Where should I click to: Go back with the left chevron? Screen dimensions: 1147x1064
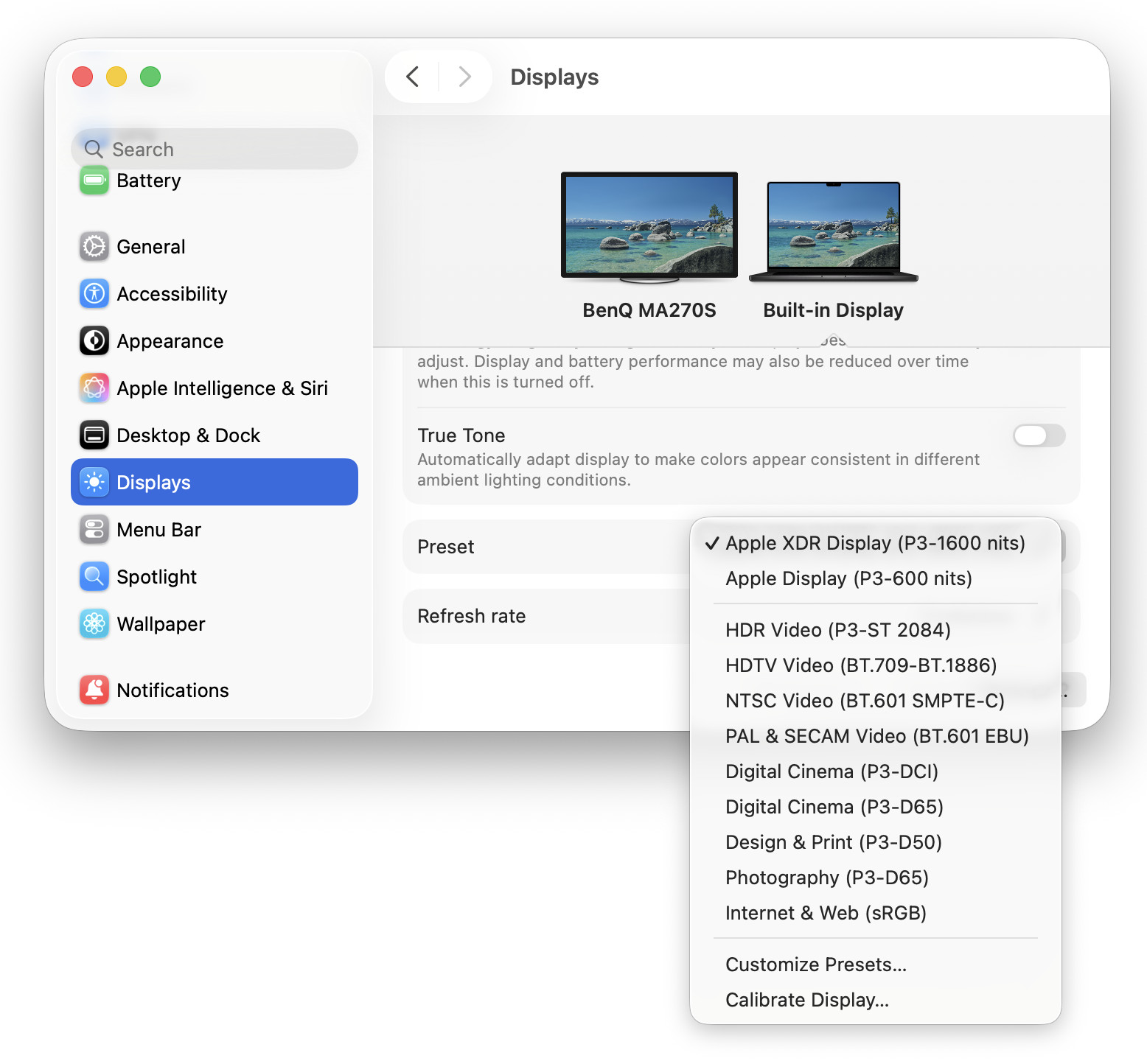[413, 77]
